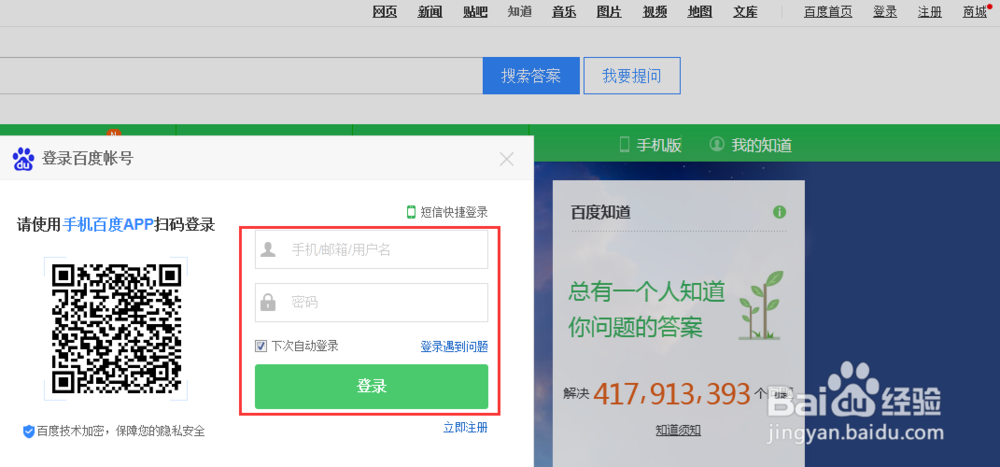This screenshot has height=467, width=1000.
Task: Open the 知道须知 link
Action: pyautogui.click(x=678, y=430)
